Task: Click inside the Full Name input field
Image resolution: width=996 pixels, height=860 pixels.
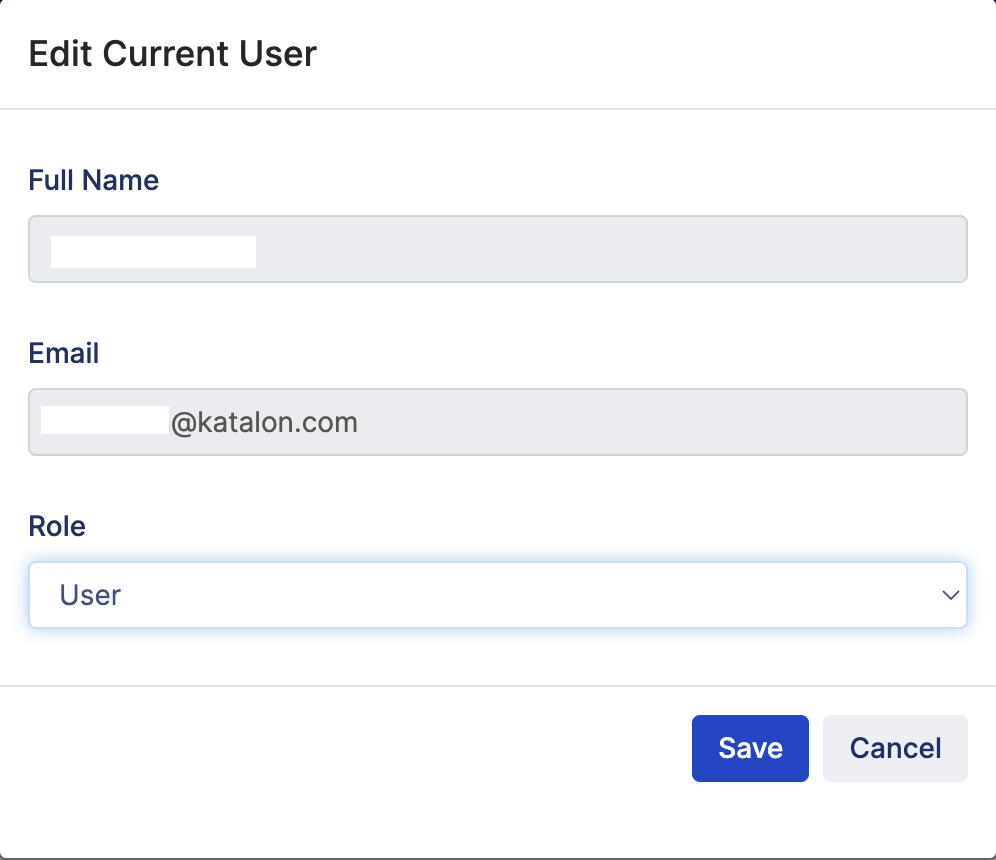Action: [x=498, y=249]
